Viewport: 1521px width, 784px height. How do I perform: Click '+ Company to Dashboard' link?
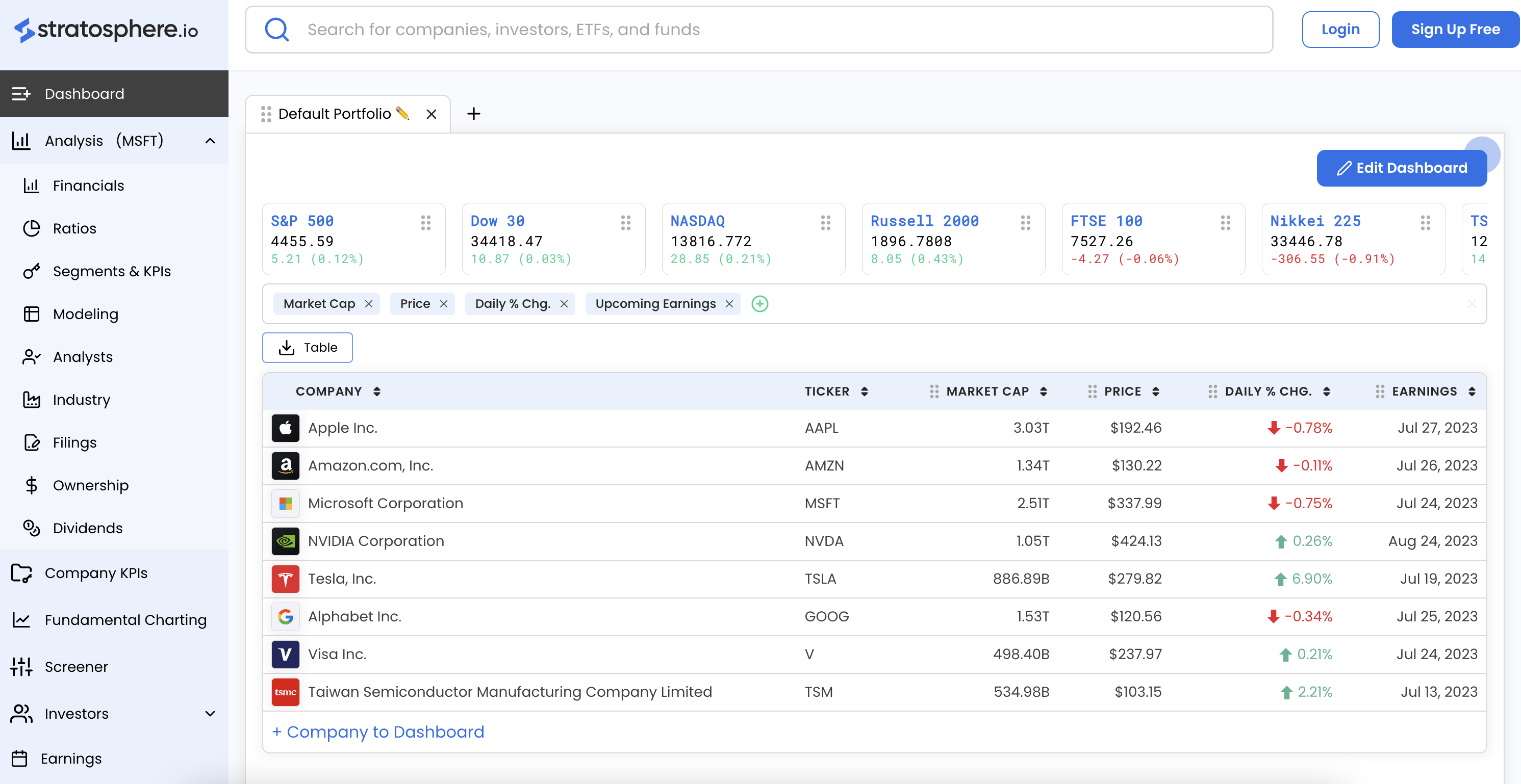tap(378, 732)
